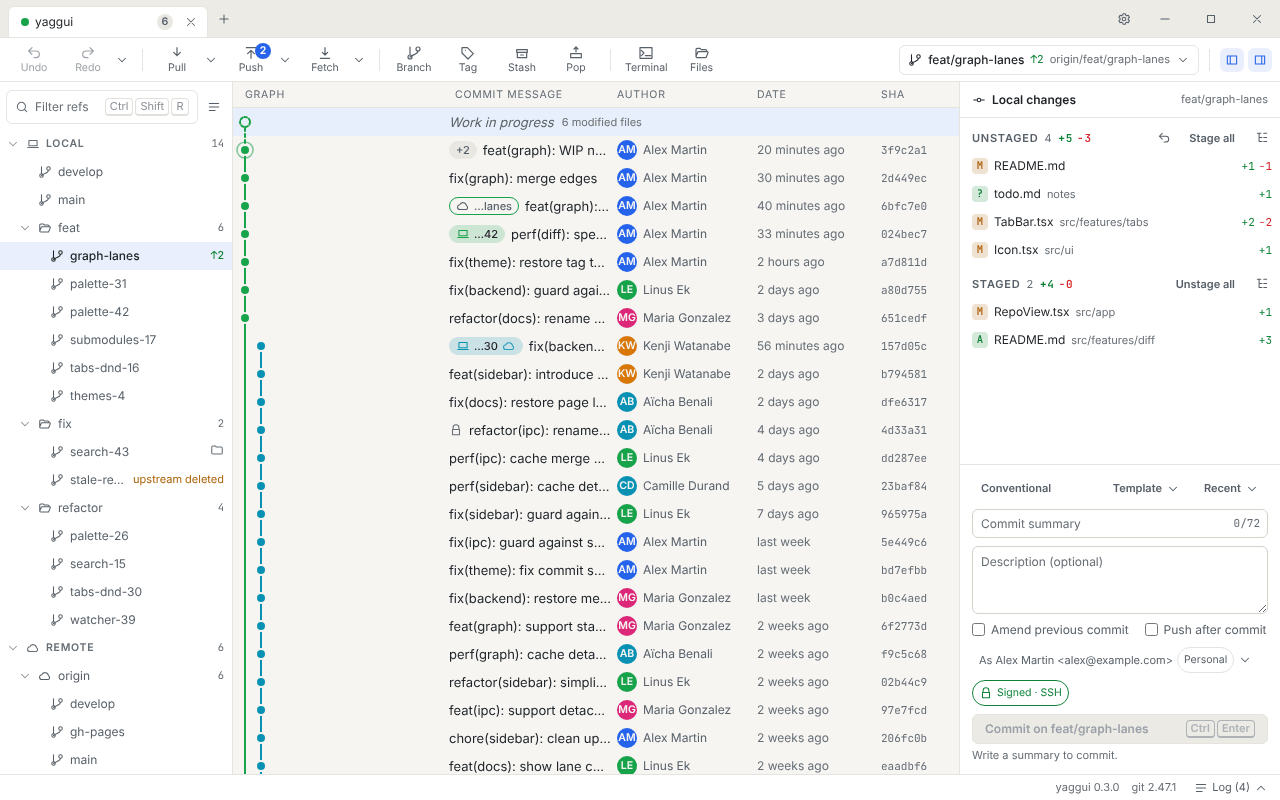
Task: Enable Amend previous commit checkbox
Action: (979, 630)
